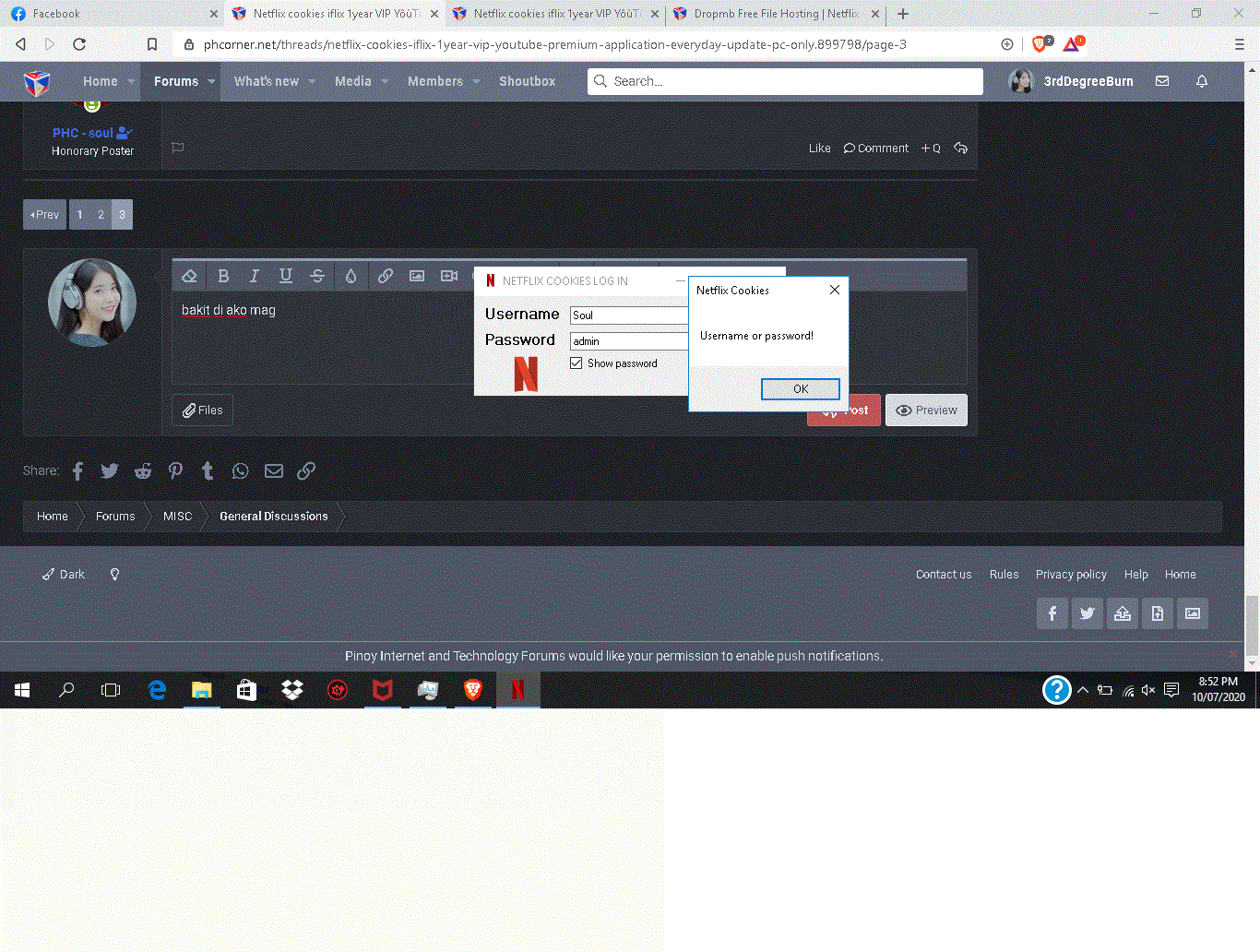The width and height of the screenshot is (1260, 952).
Task: Share thread via WhatsApp icon
Action: coord(241,471)
